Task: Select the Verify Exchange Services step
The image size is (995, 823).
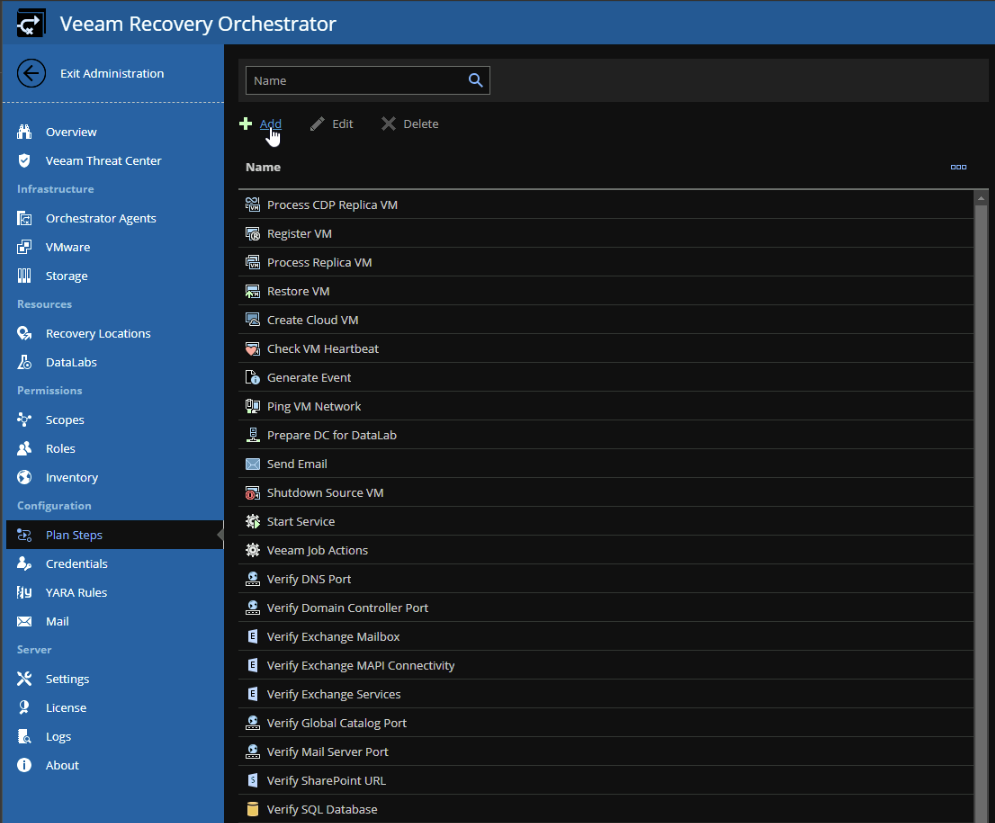Action: pos(605,694)
